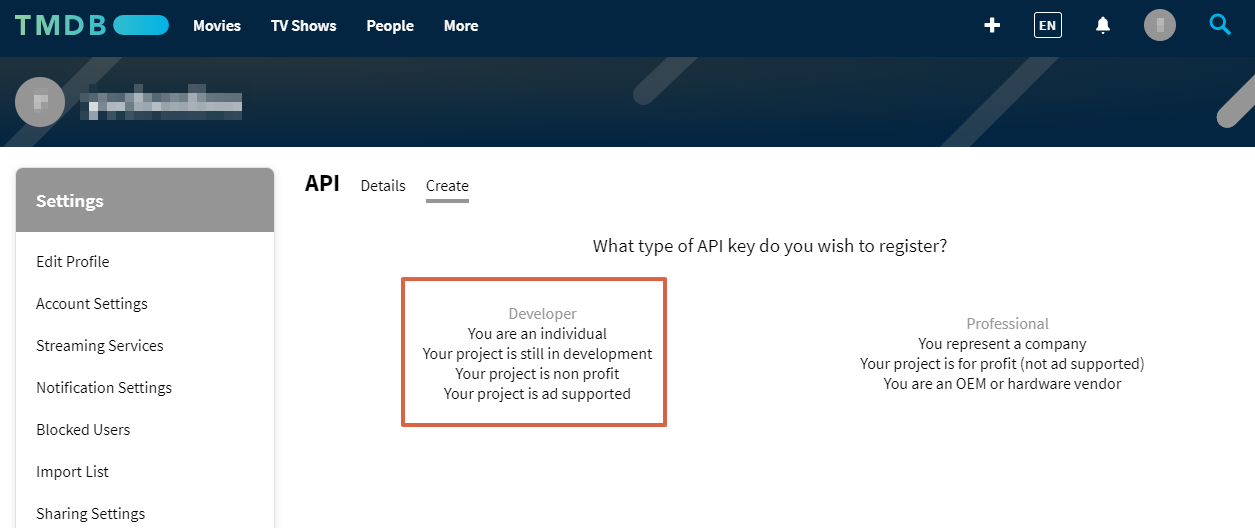Viewport: 1255px width, 528px height.
Task: Open Account Settings in sidebar
Action: tap(92, 304)
